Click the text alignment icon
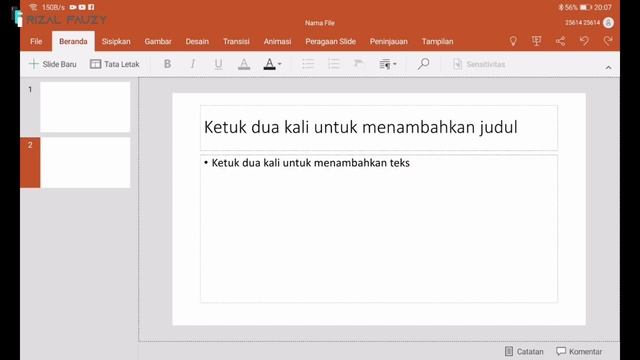640x360 pixels. coord(359,64)
